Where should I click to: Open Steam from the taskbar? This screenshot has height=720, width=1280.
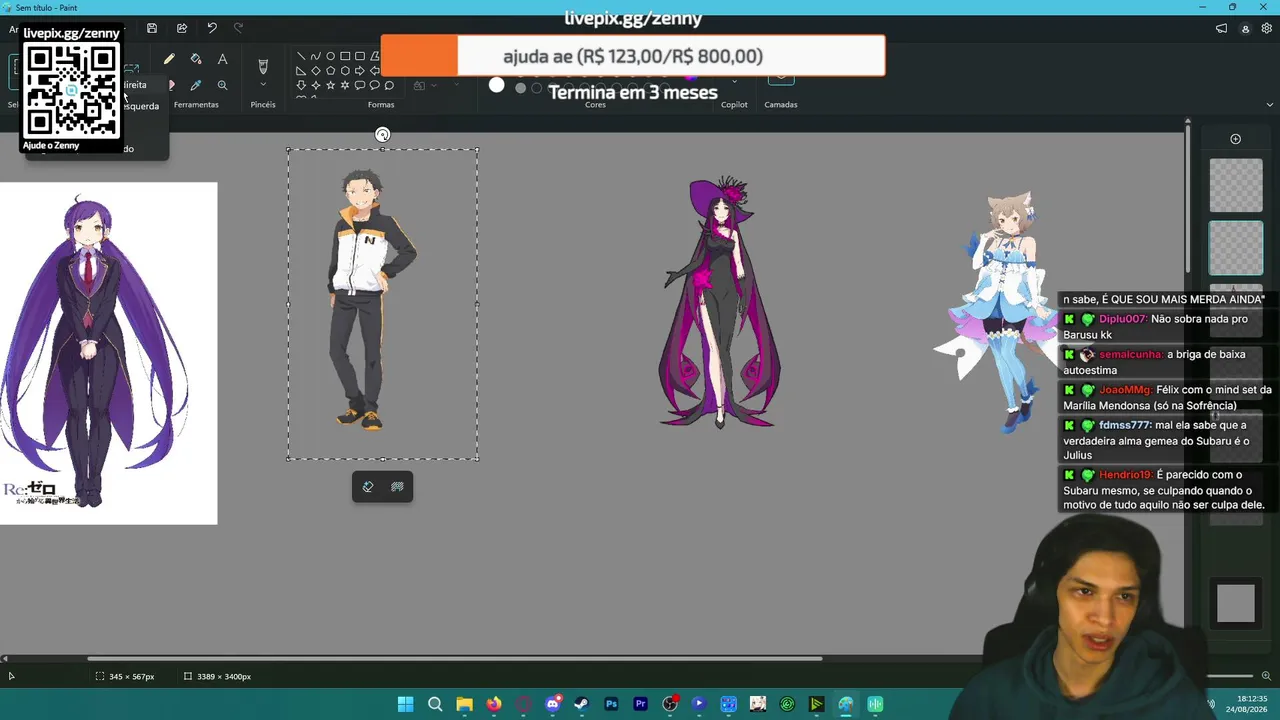[x=582, y=704]
